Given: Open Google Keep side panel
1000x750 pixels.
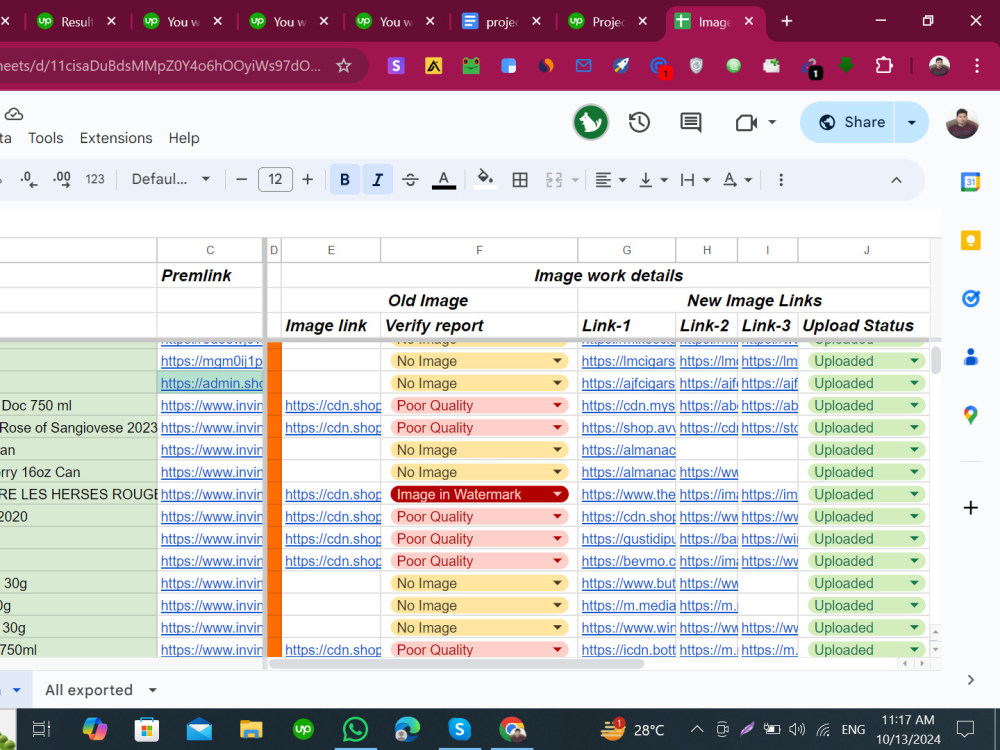Looking at the screenshot, I should tap(971, 240).
